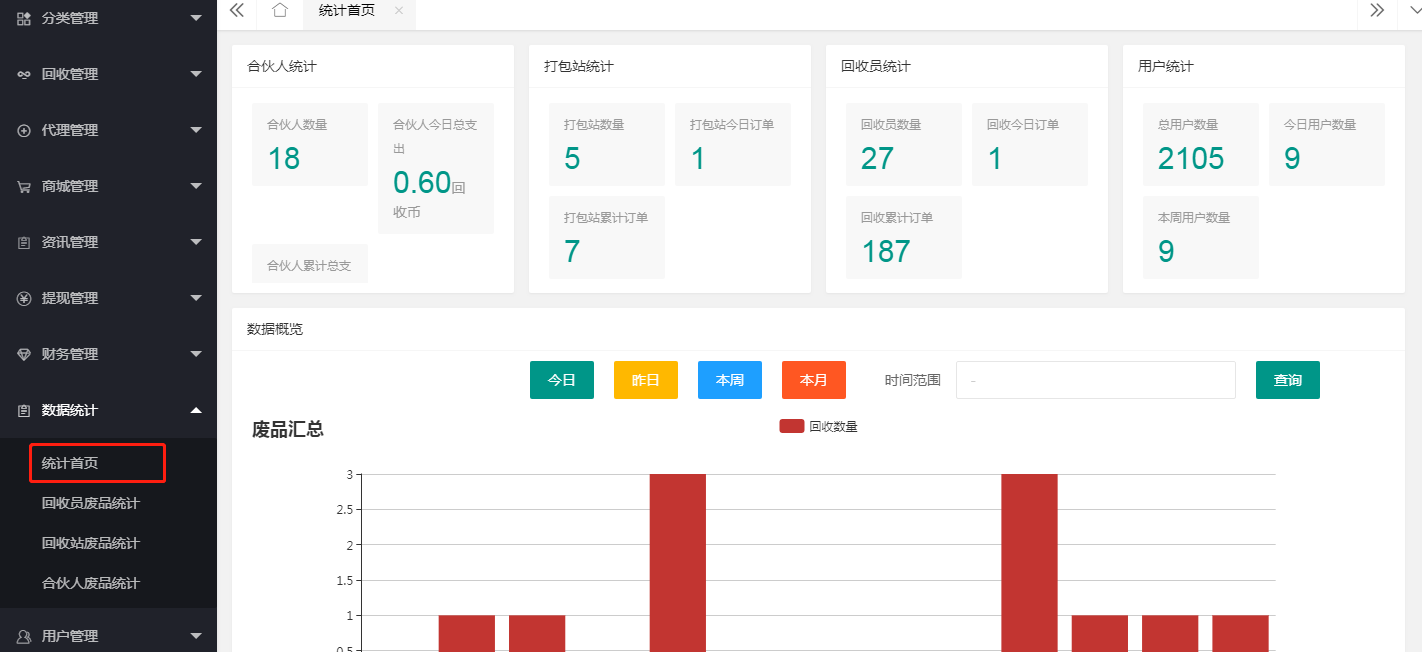The width and height of the screenshot is (1422, 652).
Task: Click the home icon tab
Action: point(280,10)
